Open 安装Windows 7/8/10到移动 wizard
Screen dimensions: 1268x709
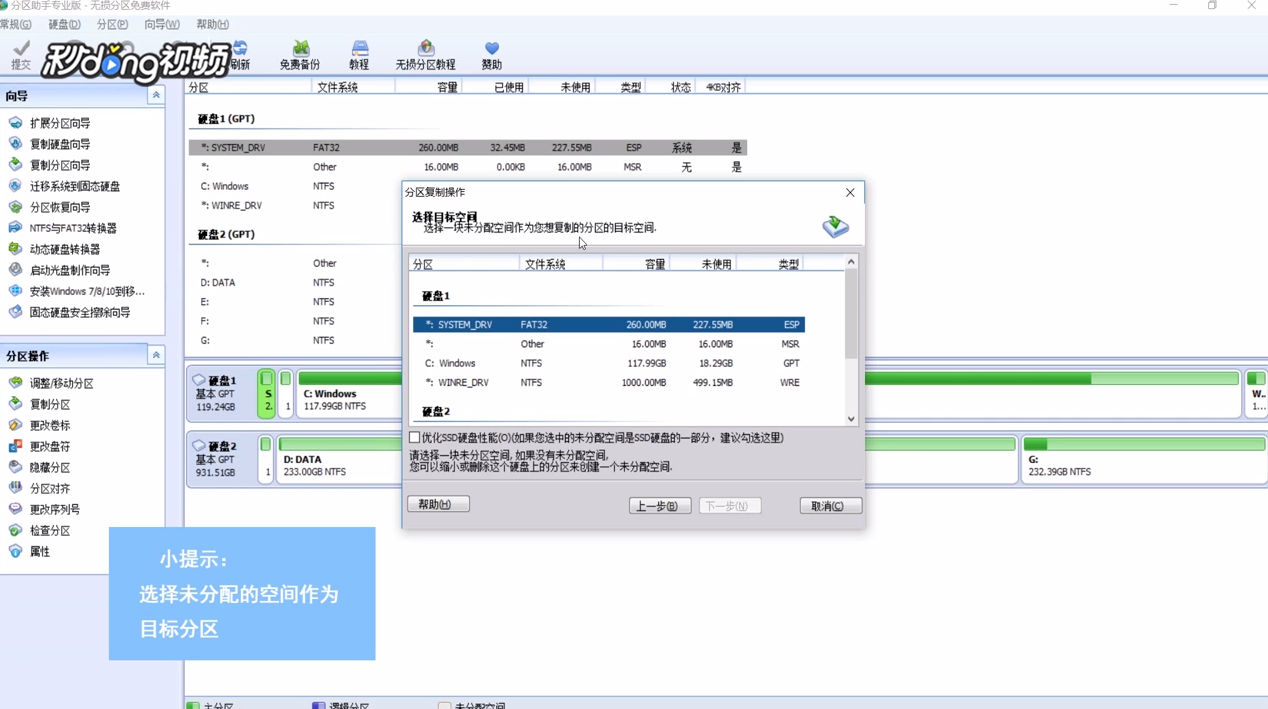[86, 291]
